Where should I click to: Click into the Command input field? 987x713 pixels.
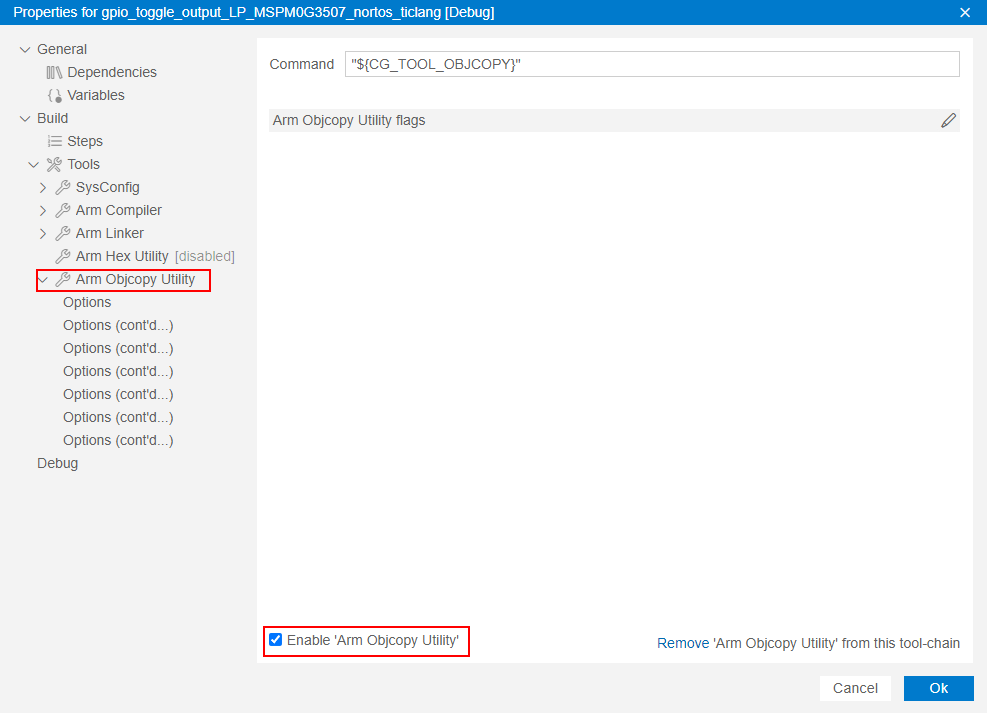(652, 64)
